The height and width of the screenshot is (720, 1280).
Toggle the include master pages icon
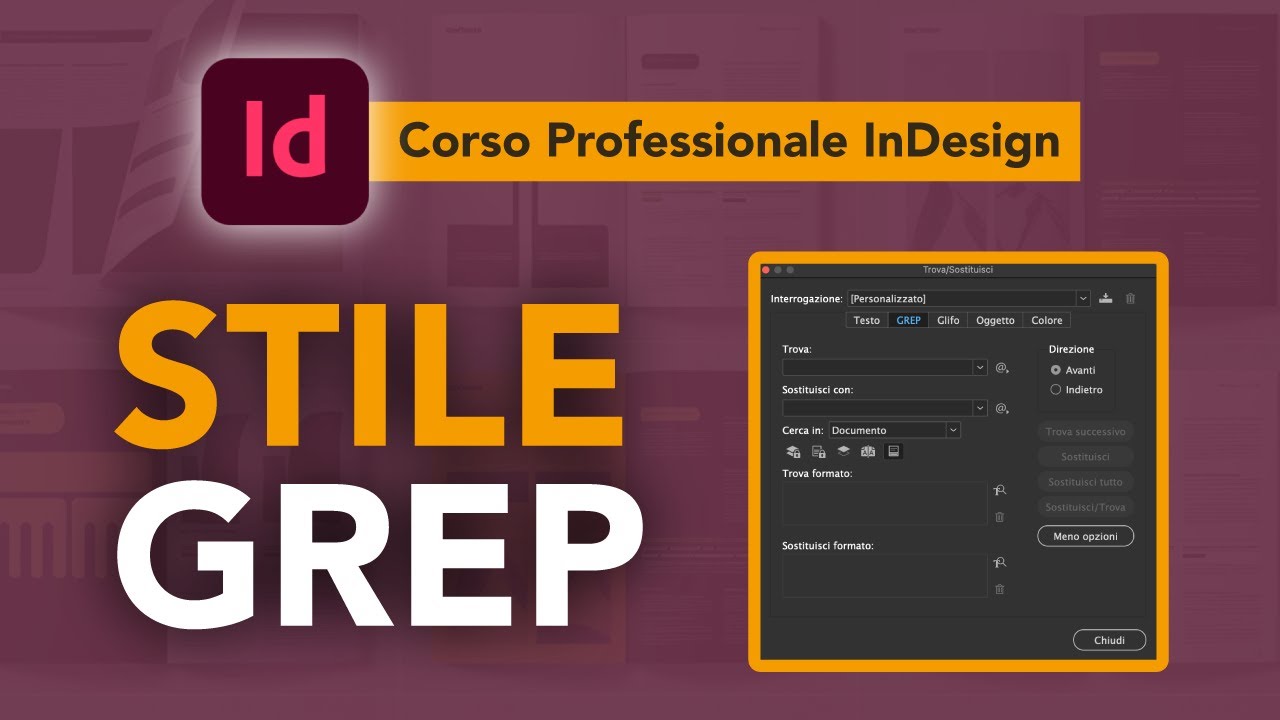click(x=868, y=452)
